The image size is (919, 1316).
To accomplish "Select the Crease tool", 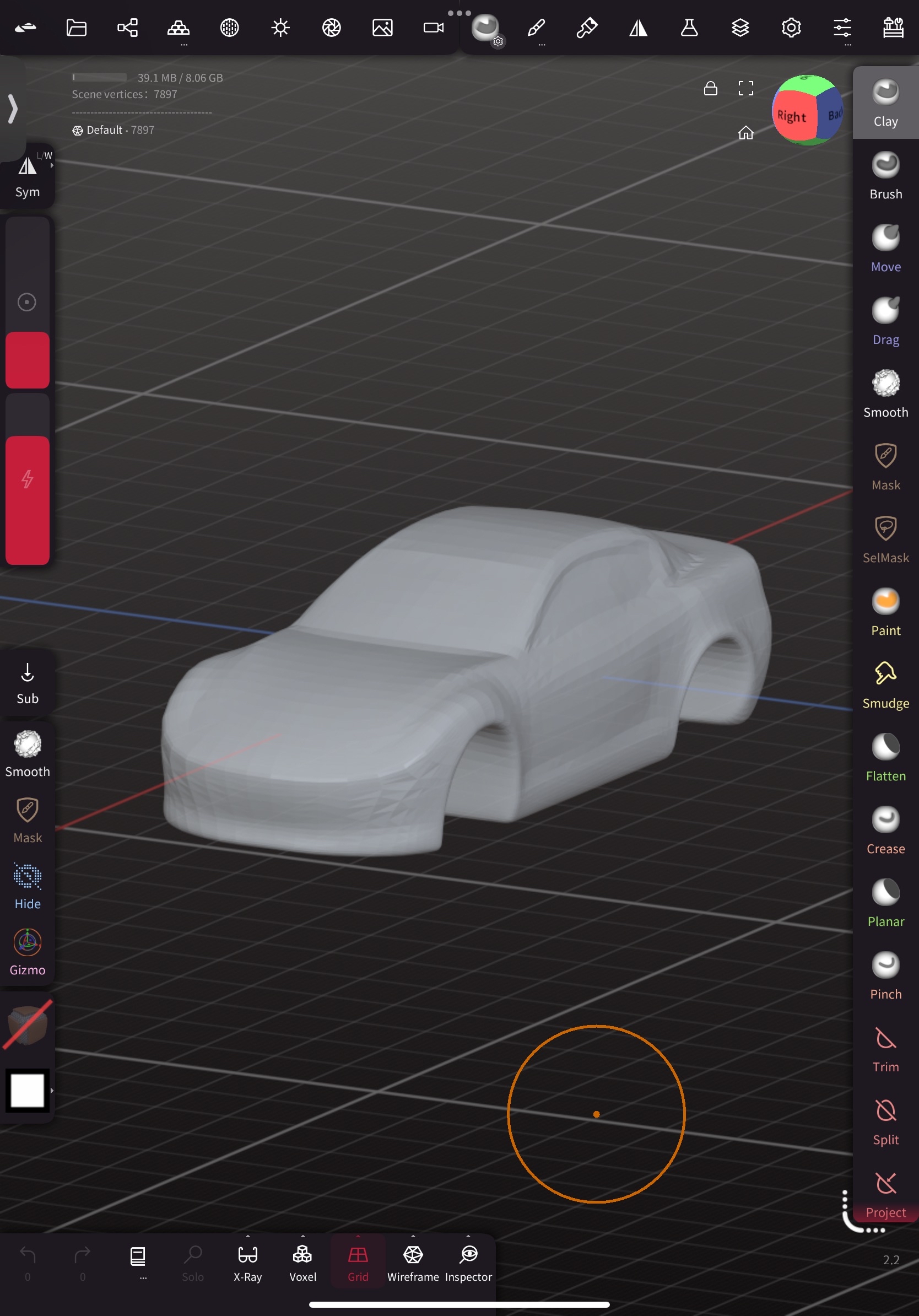I will pyautogui.click(x=885, y=830).
